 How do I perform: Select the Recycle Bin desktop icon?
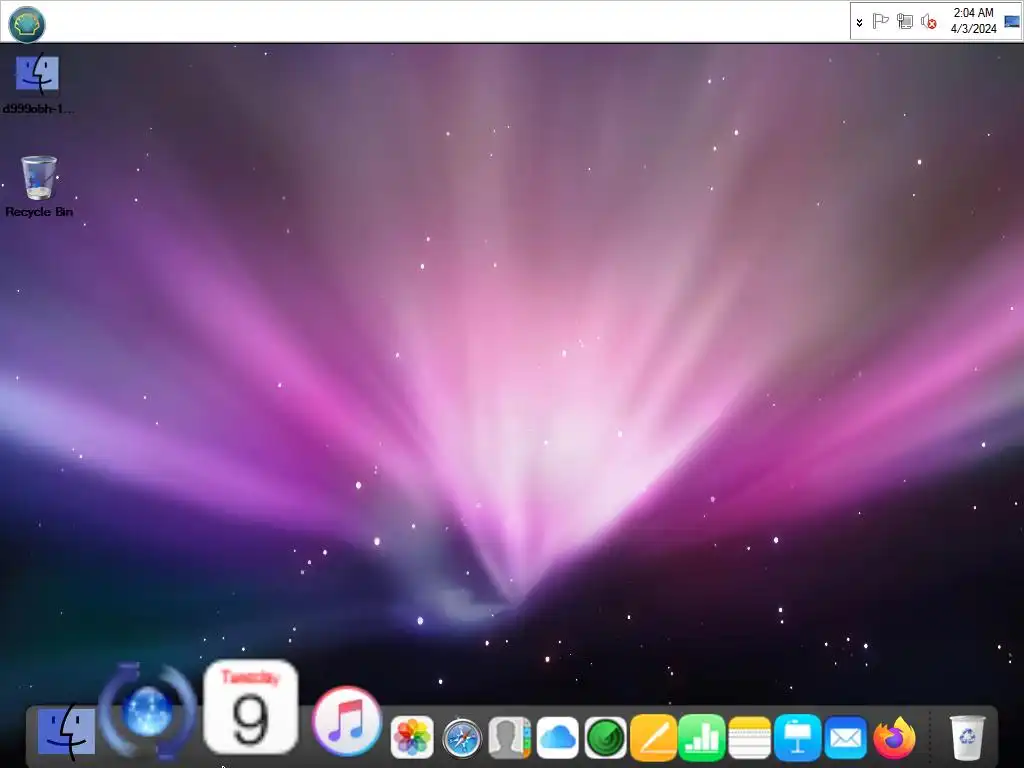[39, 187]
